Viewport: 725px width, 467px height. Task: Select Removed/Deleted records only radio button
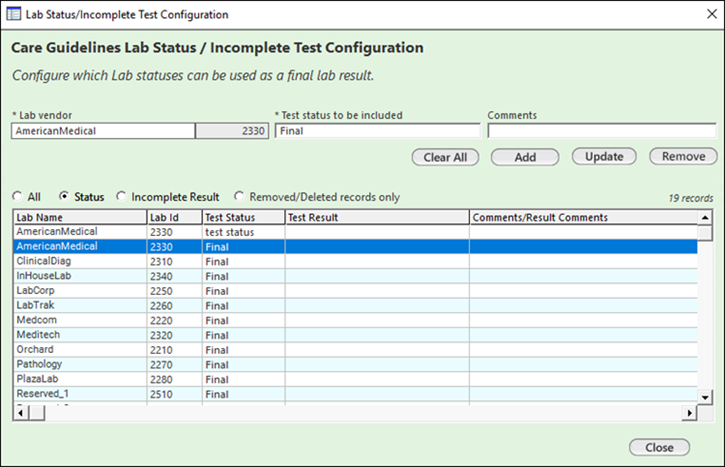[x=239, y=197]
